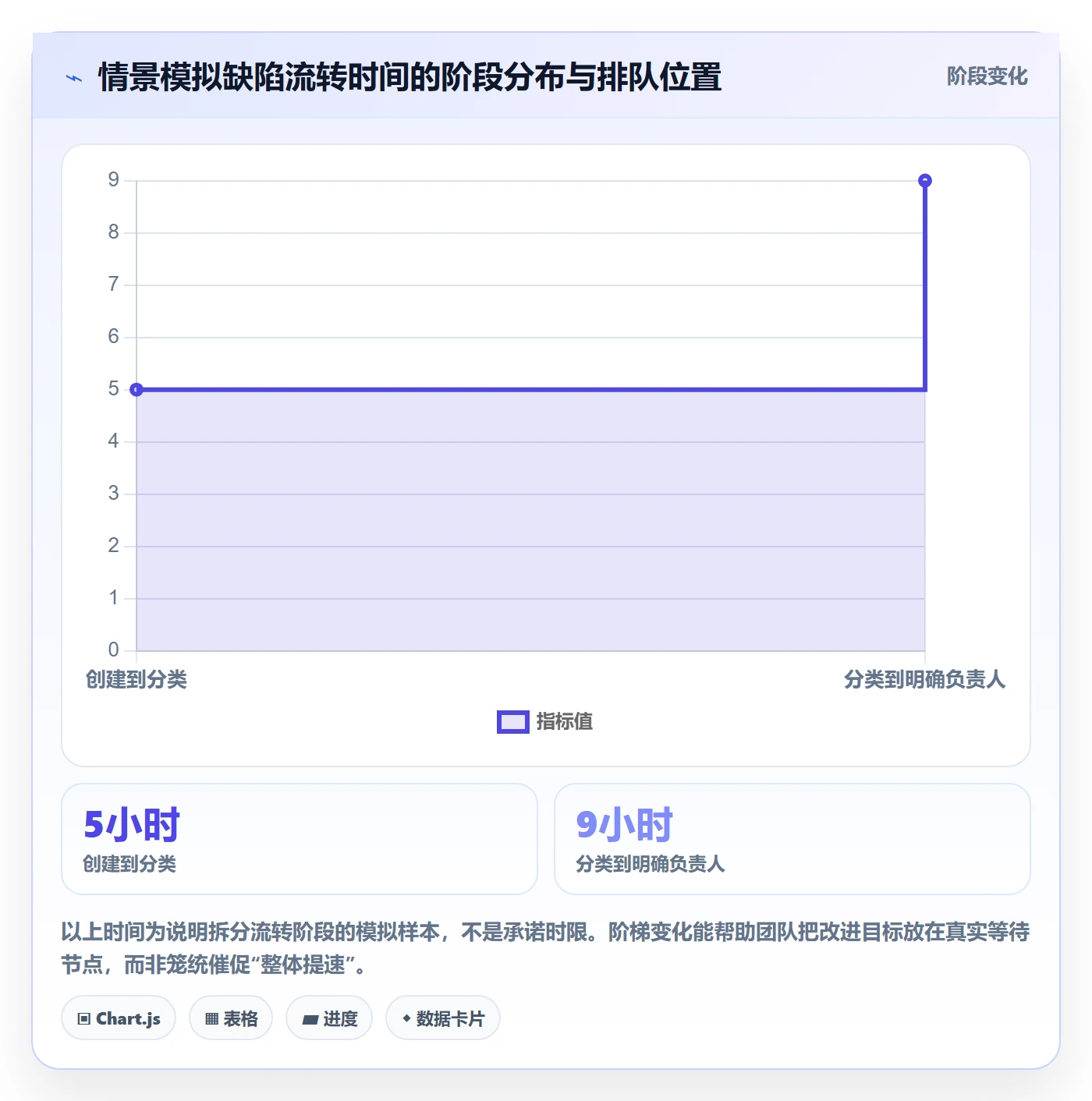Click the 指标值 legend color swatch
Viewport: 1092px width, 1101px height.
coord(513,722)
